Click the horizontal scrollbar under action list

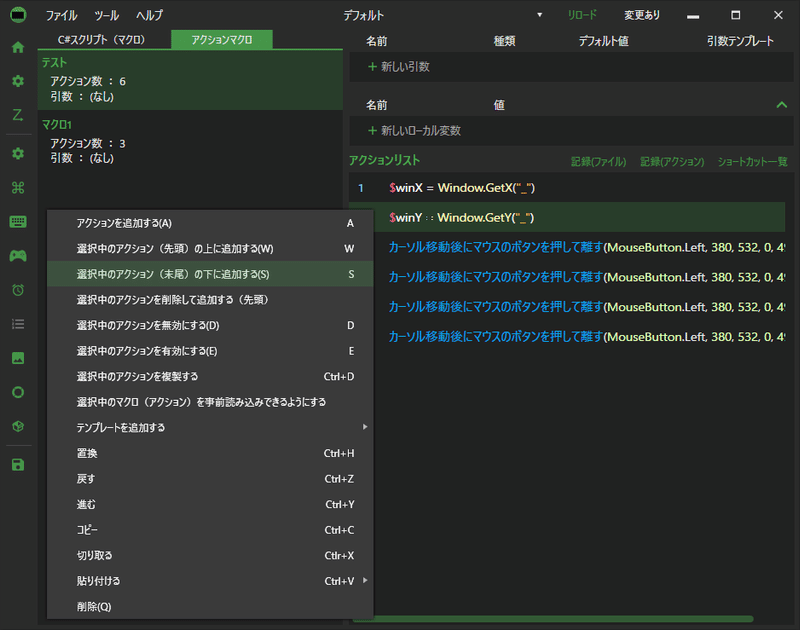pos(553,619)
